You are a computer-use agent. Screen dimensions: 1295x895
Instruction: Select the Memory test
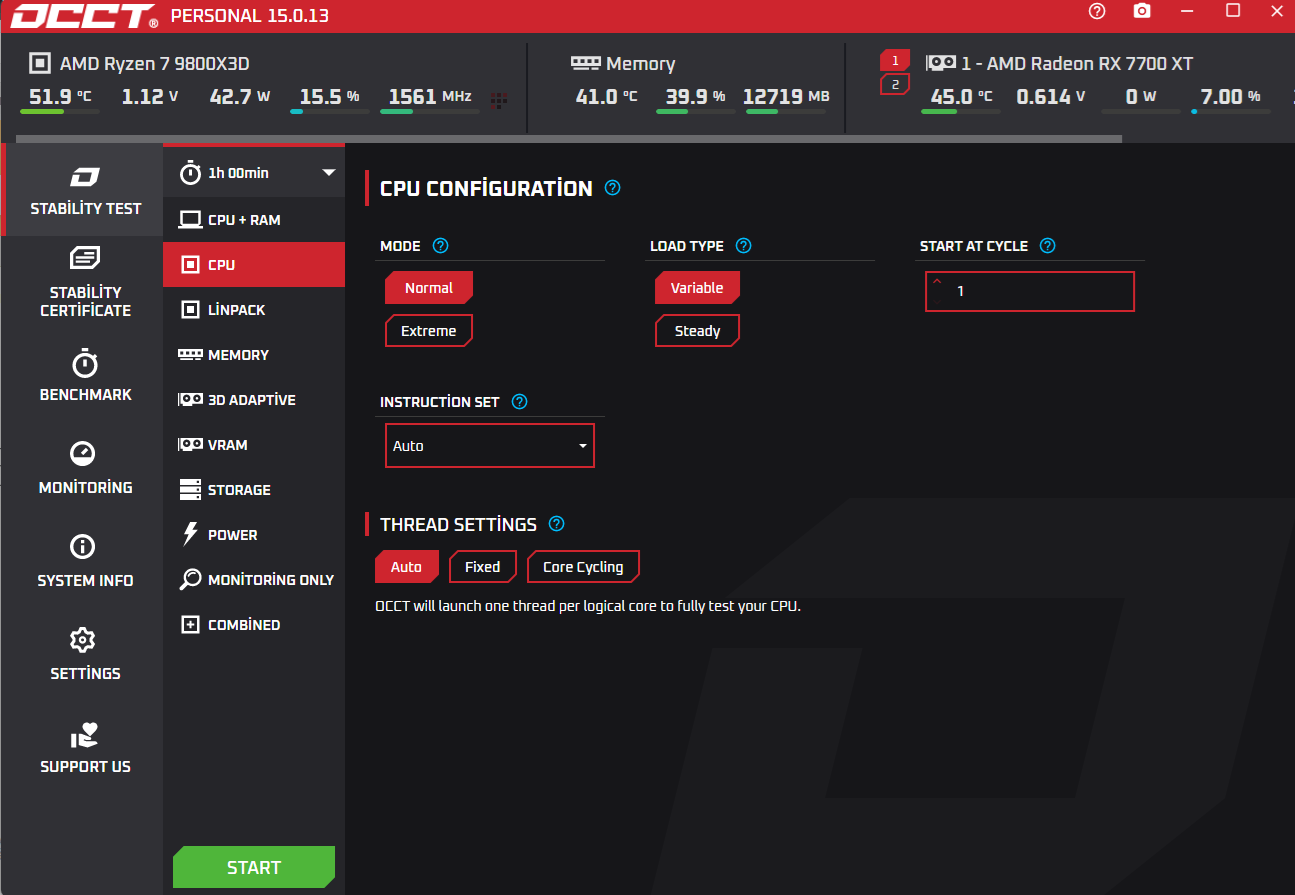tap(254, 355)
